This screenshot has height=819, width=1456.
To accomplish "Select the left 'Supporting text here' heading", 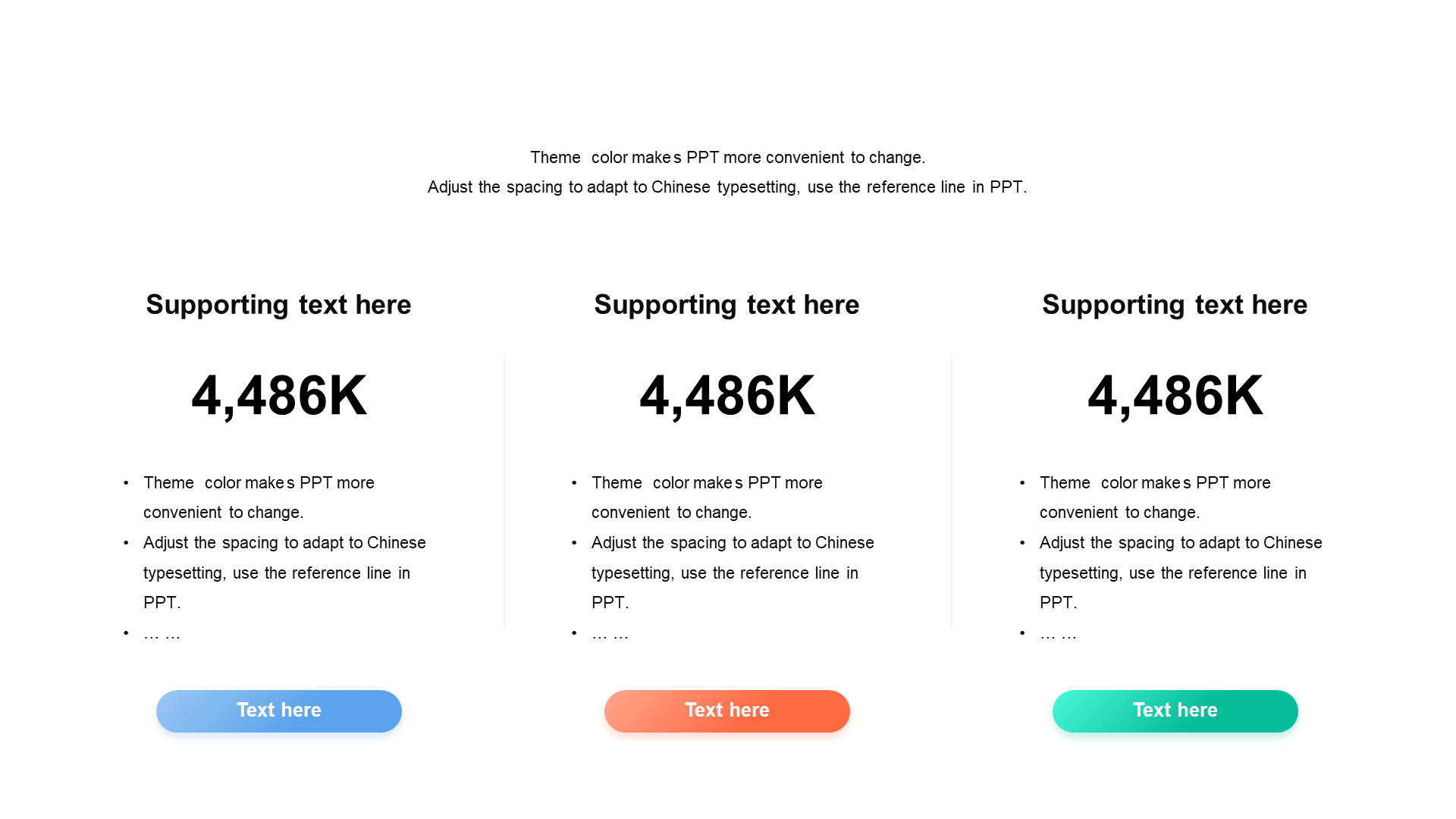I will click(x=278, y=305).
